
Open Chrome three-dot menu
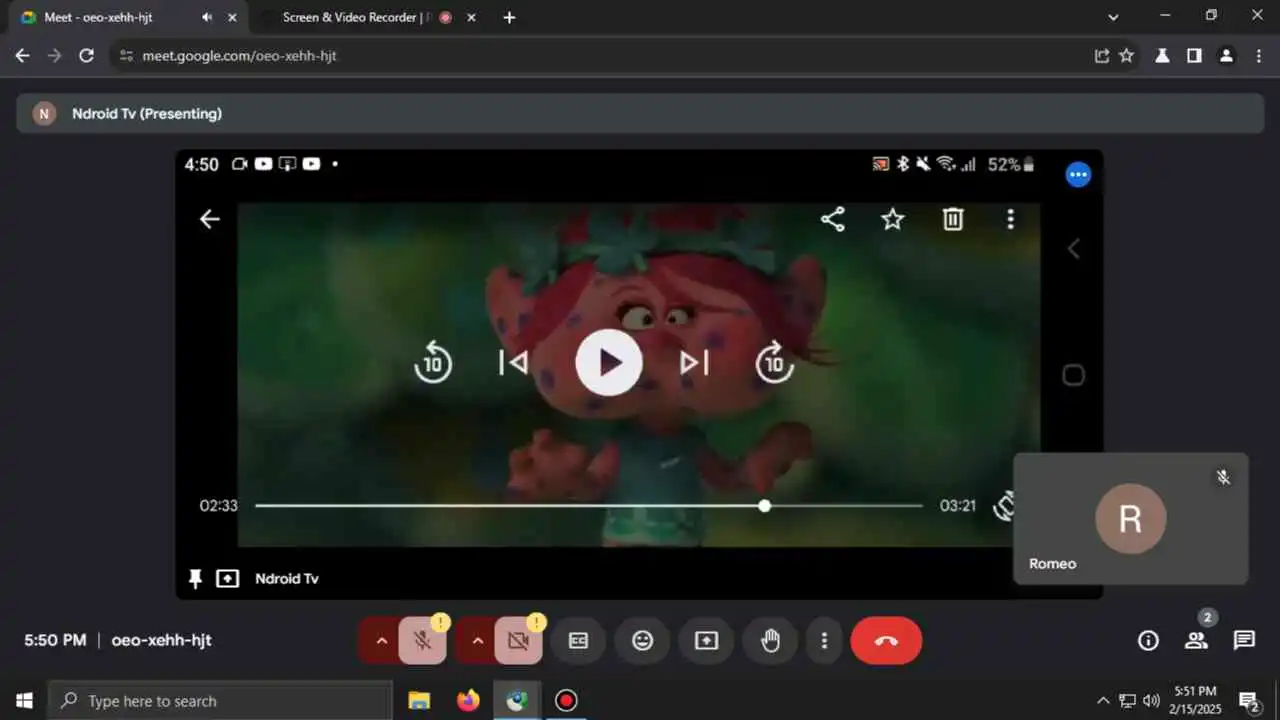[x=1258, y=56]
